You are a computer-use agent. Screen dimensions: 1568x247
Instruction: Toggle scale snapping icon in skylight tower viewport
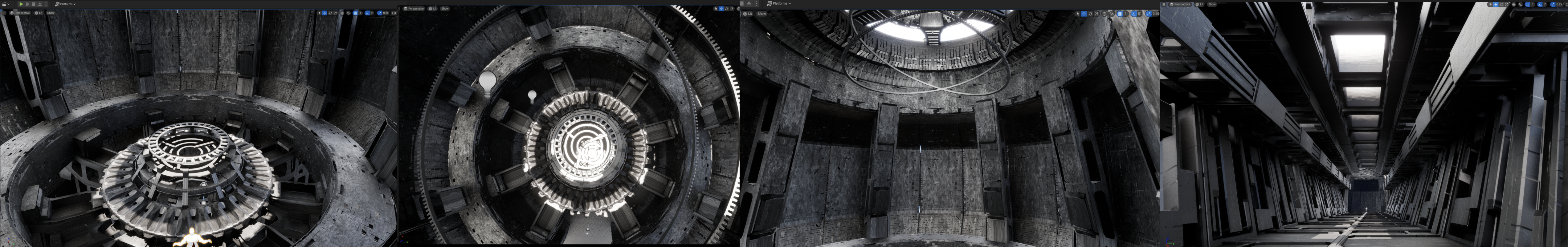[x=1149, y=13]
